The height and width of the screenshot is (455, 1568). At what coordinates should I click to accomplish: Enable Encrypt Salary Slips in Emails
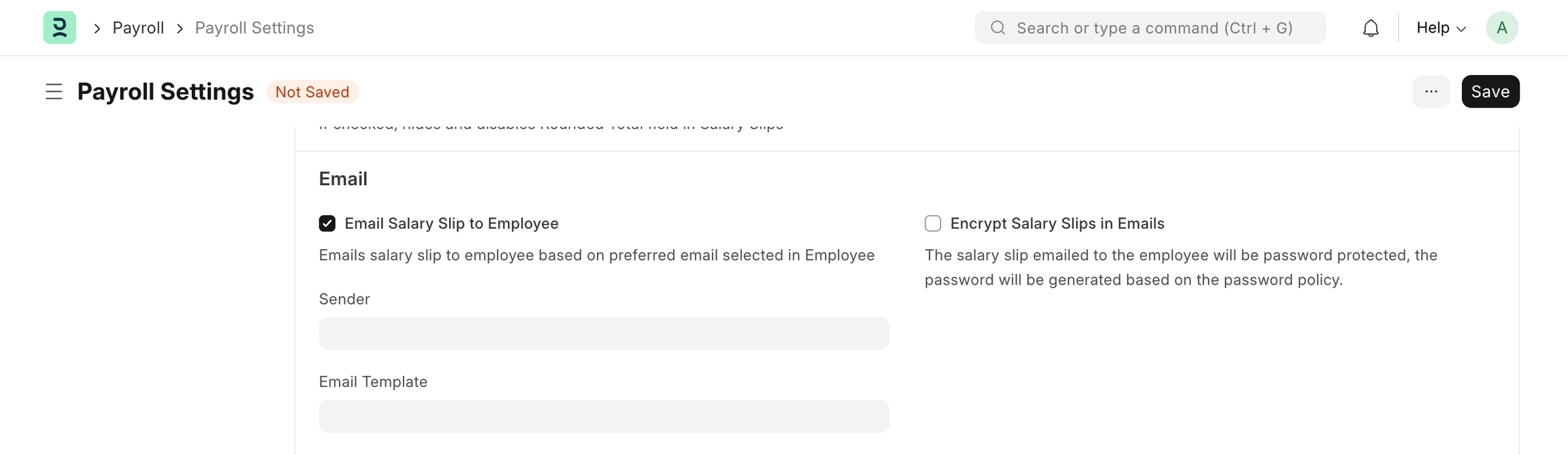coord(932,223)
